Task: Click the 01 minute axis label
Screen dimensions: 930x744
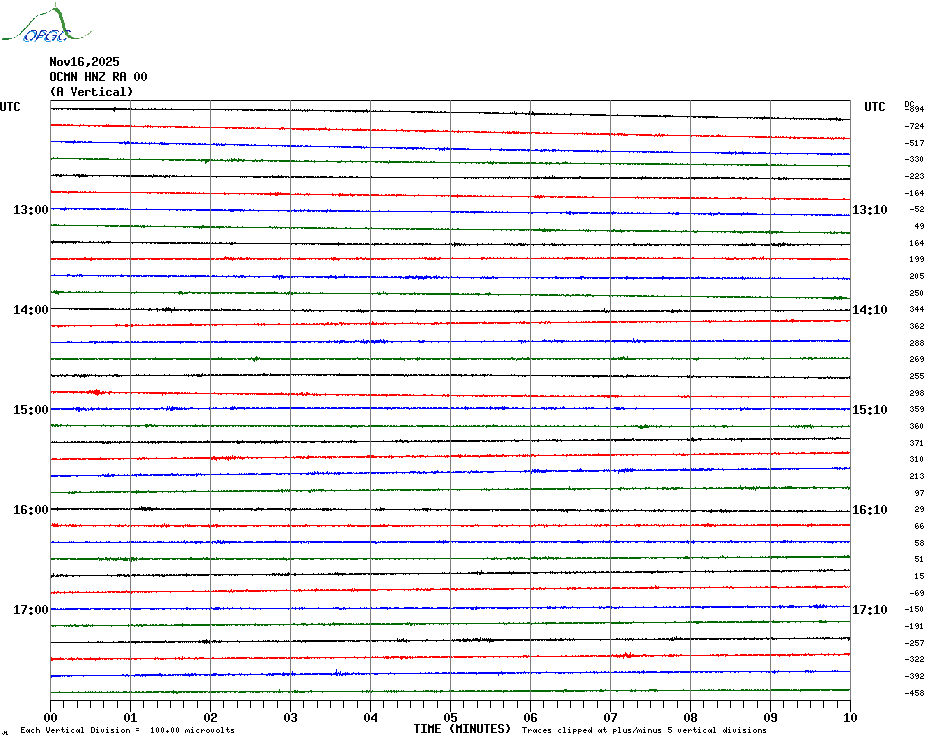Action: point(130,717)
